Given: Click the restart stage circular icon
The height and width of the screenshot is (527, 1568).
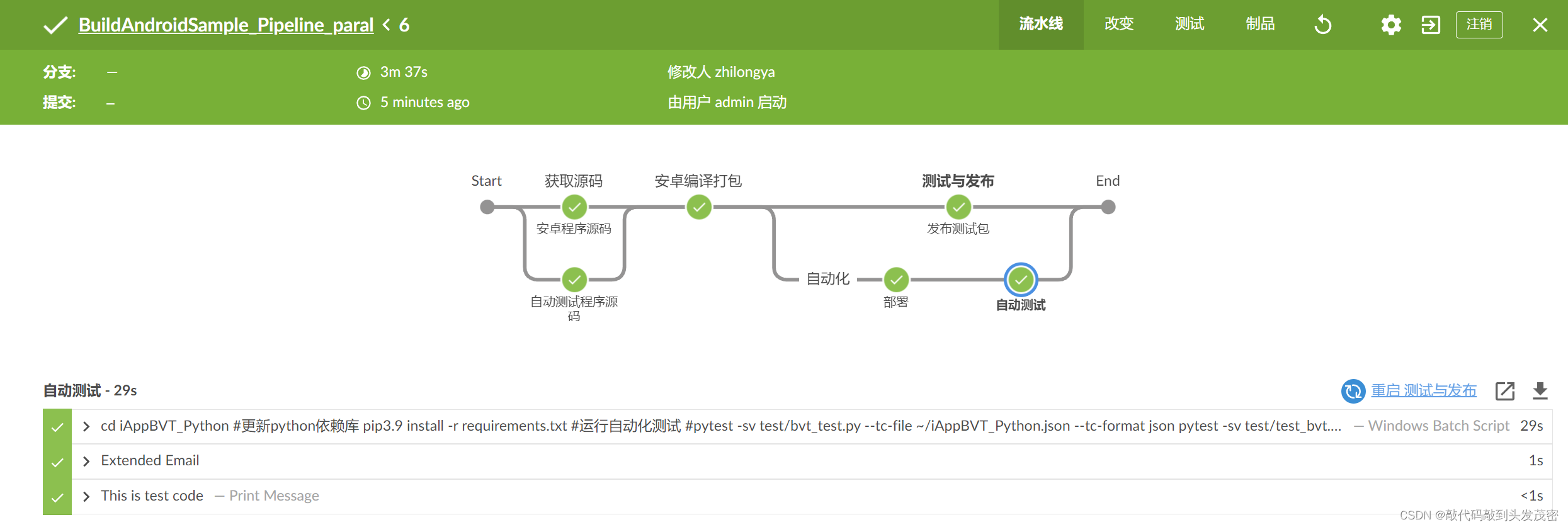Looking at the screenshot, I should click(x=1353, y=391).
